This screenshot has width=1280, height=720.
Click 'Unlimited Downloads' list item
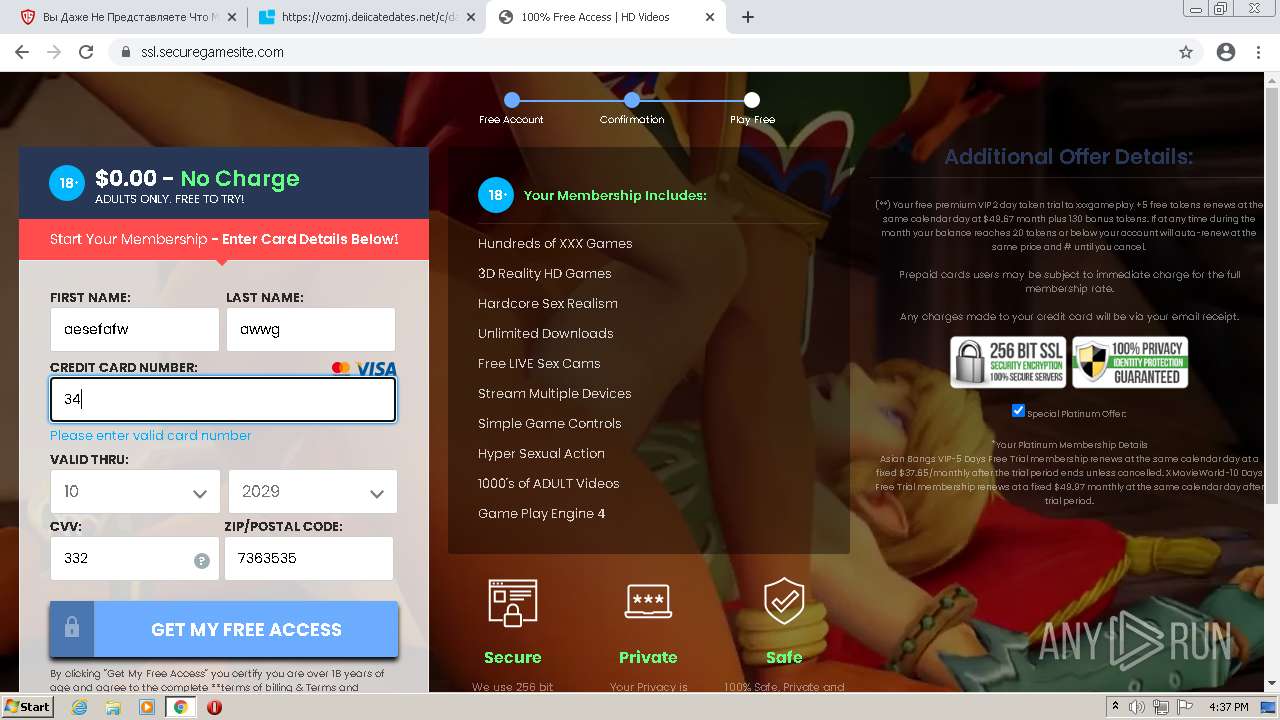pos(546,333)
